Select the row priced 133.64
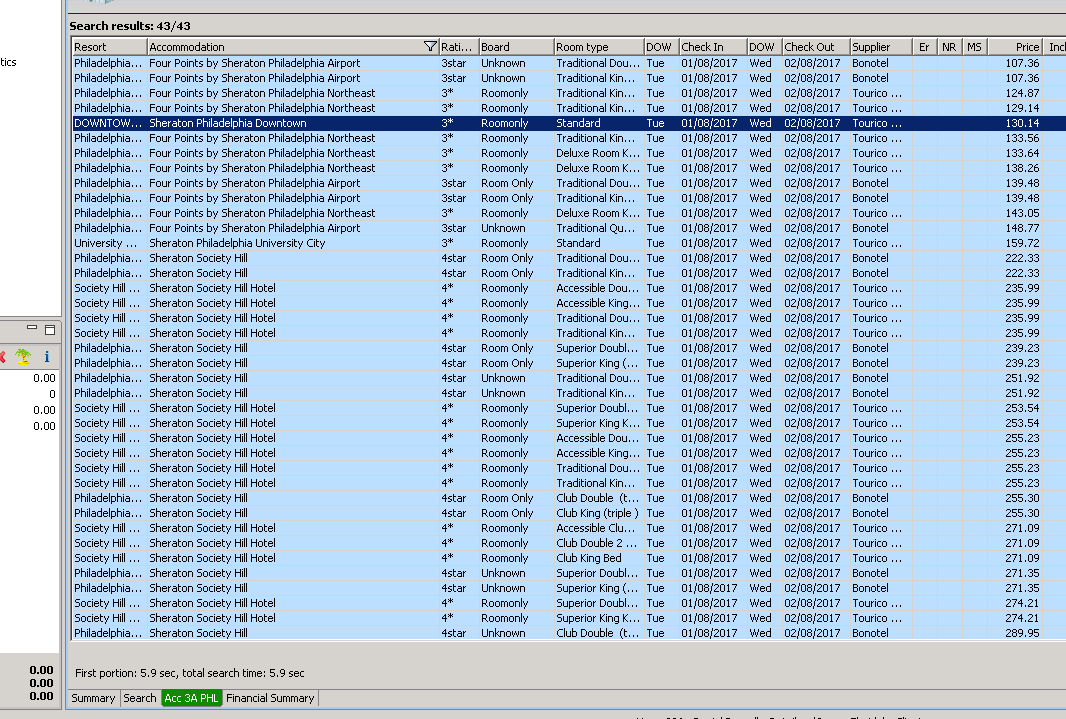 pos(568,153)
